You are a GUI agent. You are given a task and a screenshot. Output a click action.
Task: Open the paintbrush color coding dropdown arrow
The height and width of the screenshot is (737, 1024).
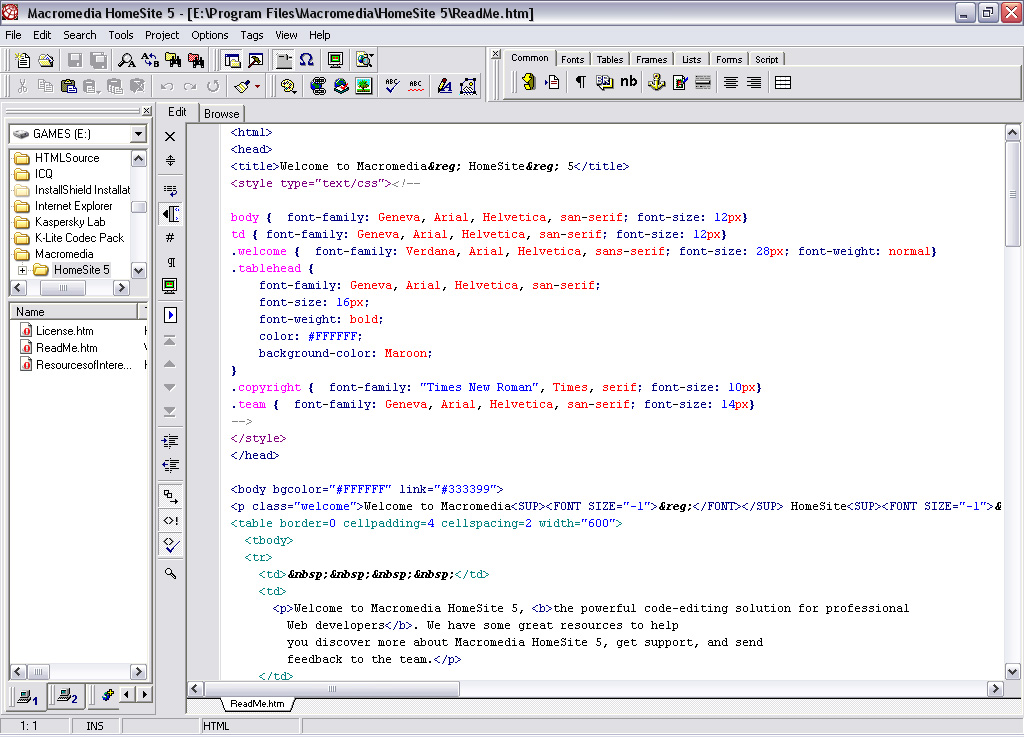(x=257, y=87)
